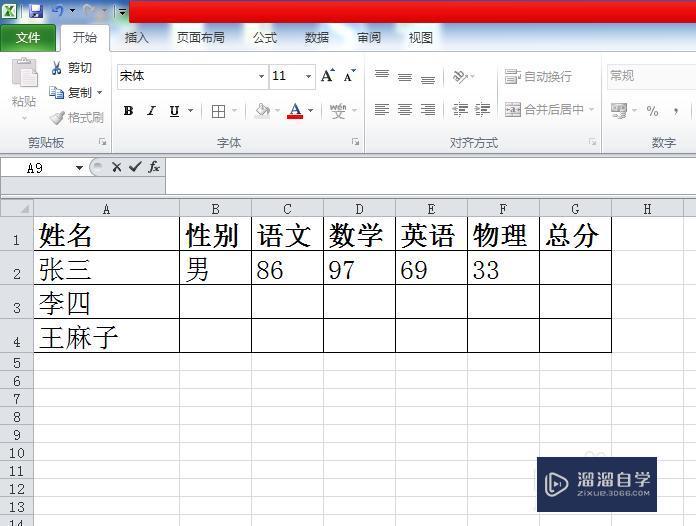
Task: Toggle Italic formatting
Action: click(x=151, y=111)
